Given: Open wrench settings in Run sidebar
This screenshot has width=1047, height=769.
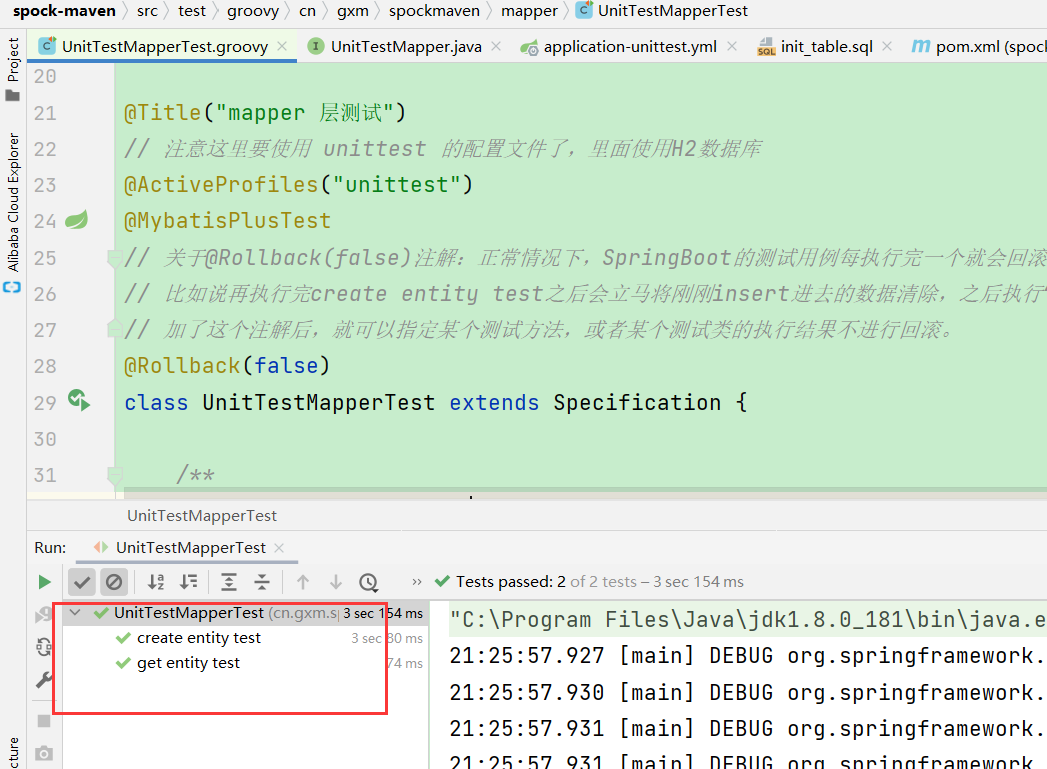Looking at the screenshot, I should click(x=43, y=680).
